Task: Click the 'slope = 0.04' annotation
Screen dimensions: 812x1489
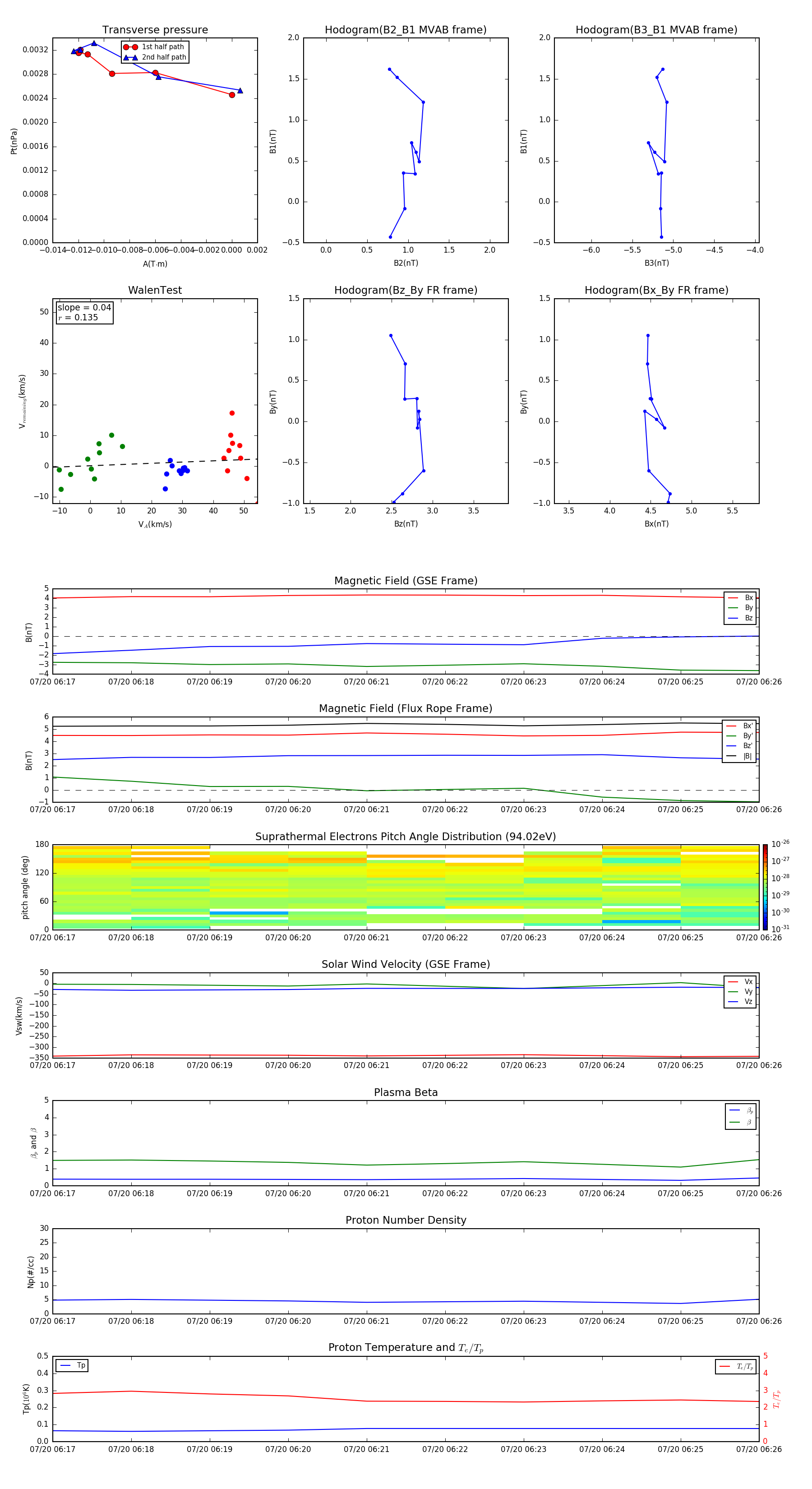Action: click(x=84, y=308)
